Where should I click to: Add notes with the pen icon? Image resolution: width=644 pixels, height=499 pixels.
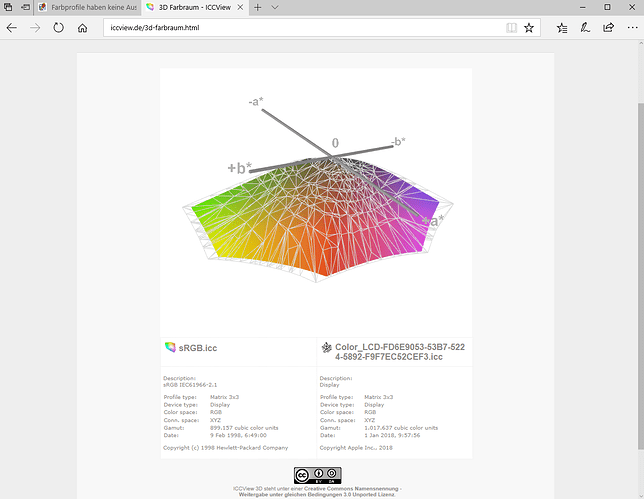585,28
